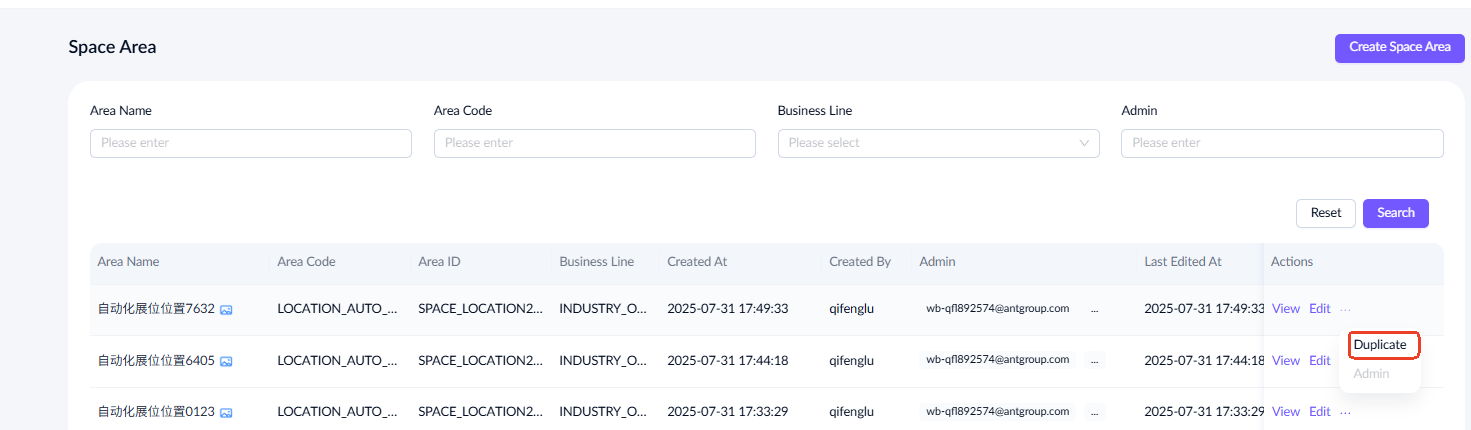The width and height of the screenshot is (1471, 430).
Task: Expand the admin overflow ellipsis in 6405 row
Action: (x=1094, y=360)
